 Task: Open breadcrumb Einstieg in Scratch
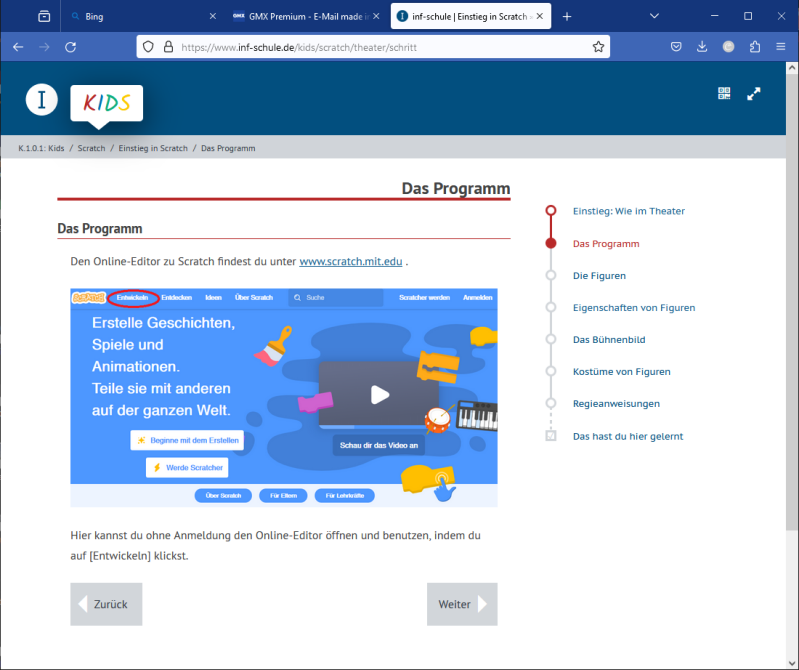point(153,148)
